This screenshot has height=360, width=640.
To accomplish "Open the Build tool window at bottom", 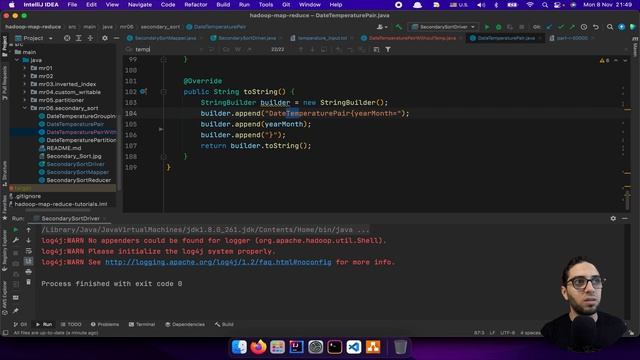I will [224, 324].
